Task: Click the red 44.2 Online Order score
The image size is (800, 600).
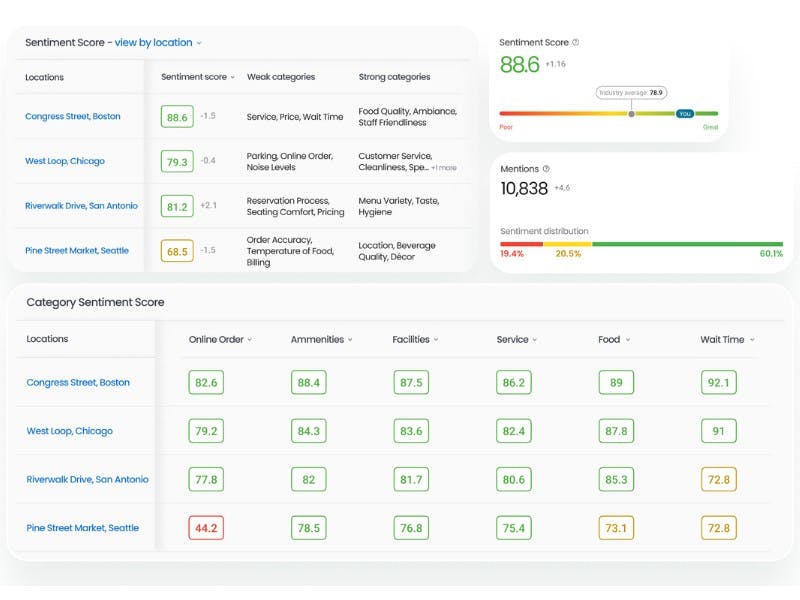Action: pyautogui.click(x=206, y=528)
